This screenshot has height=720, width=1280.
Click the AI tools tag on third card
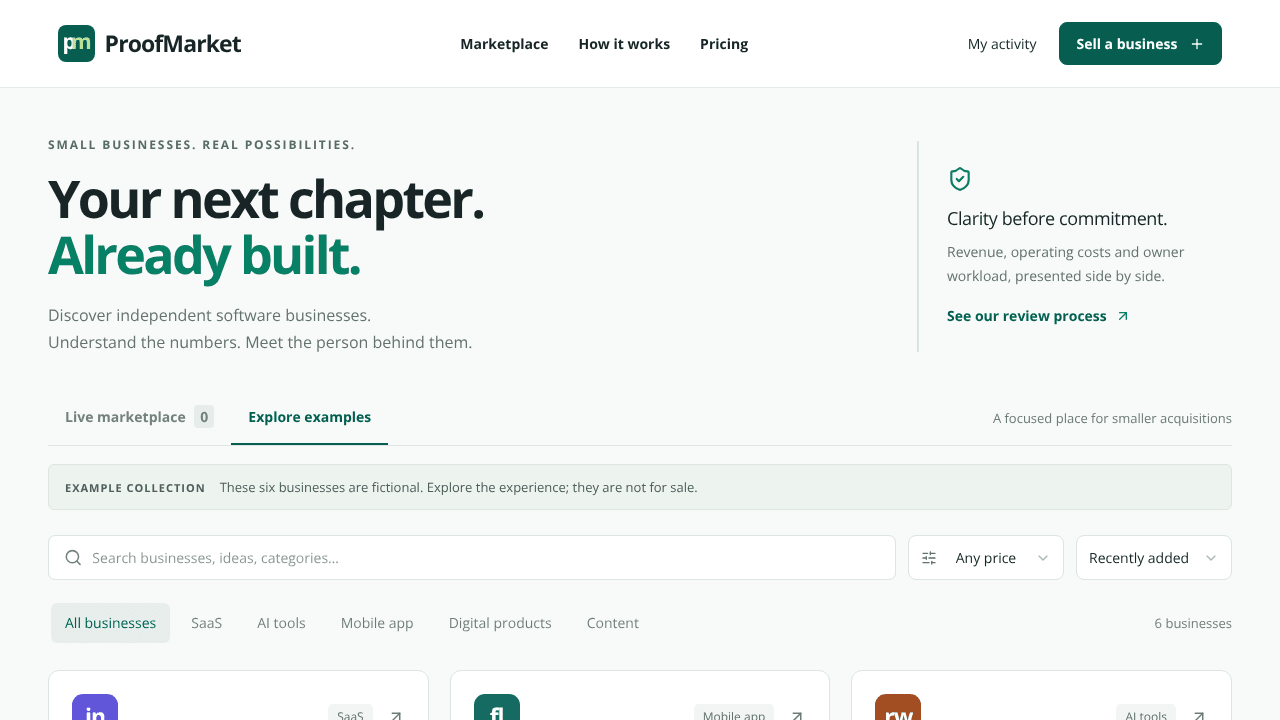[x=1146, y=713]
